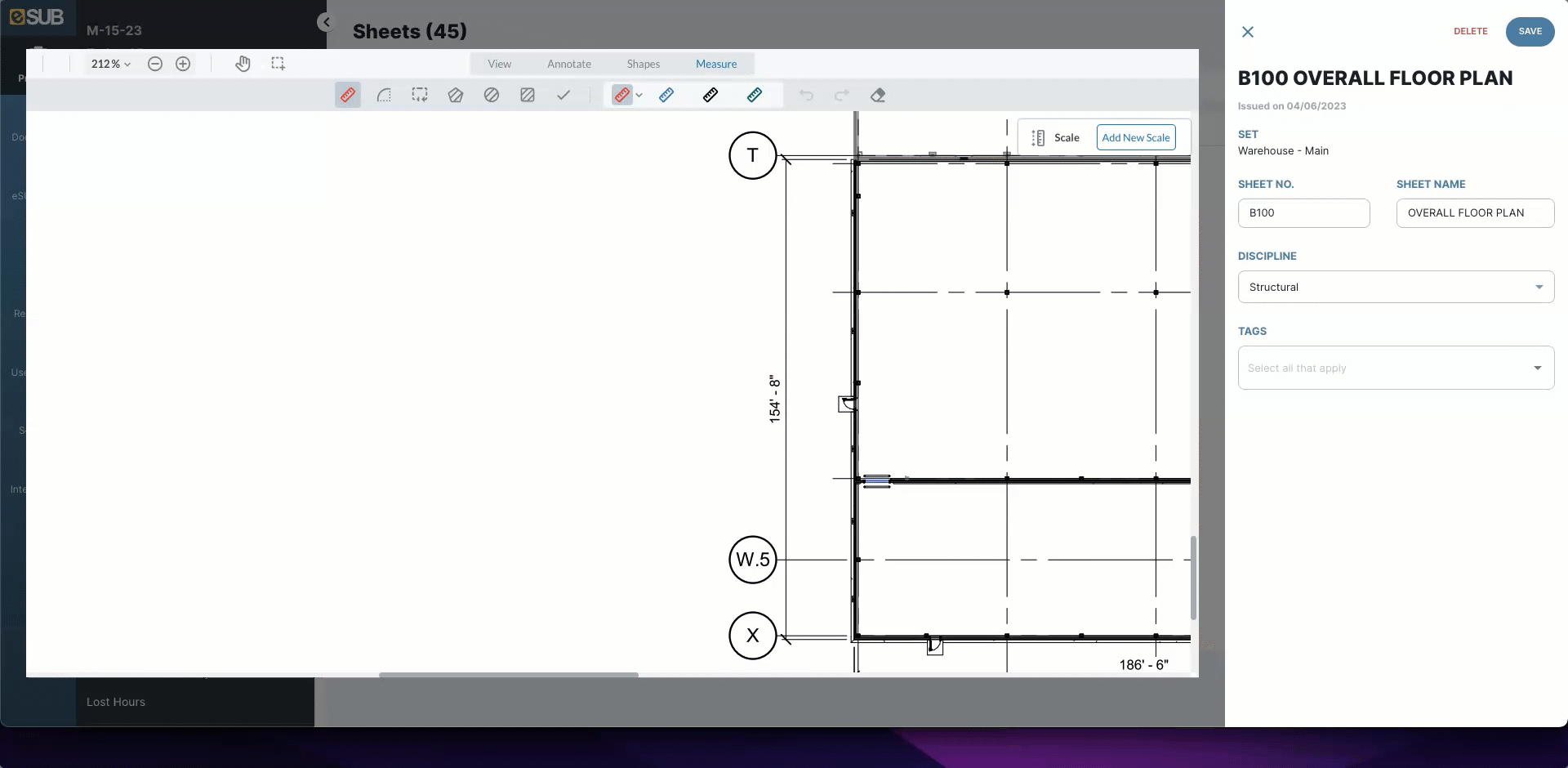
Task: Activate the marquee selection tool
Action: (x=278, y=64)
